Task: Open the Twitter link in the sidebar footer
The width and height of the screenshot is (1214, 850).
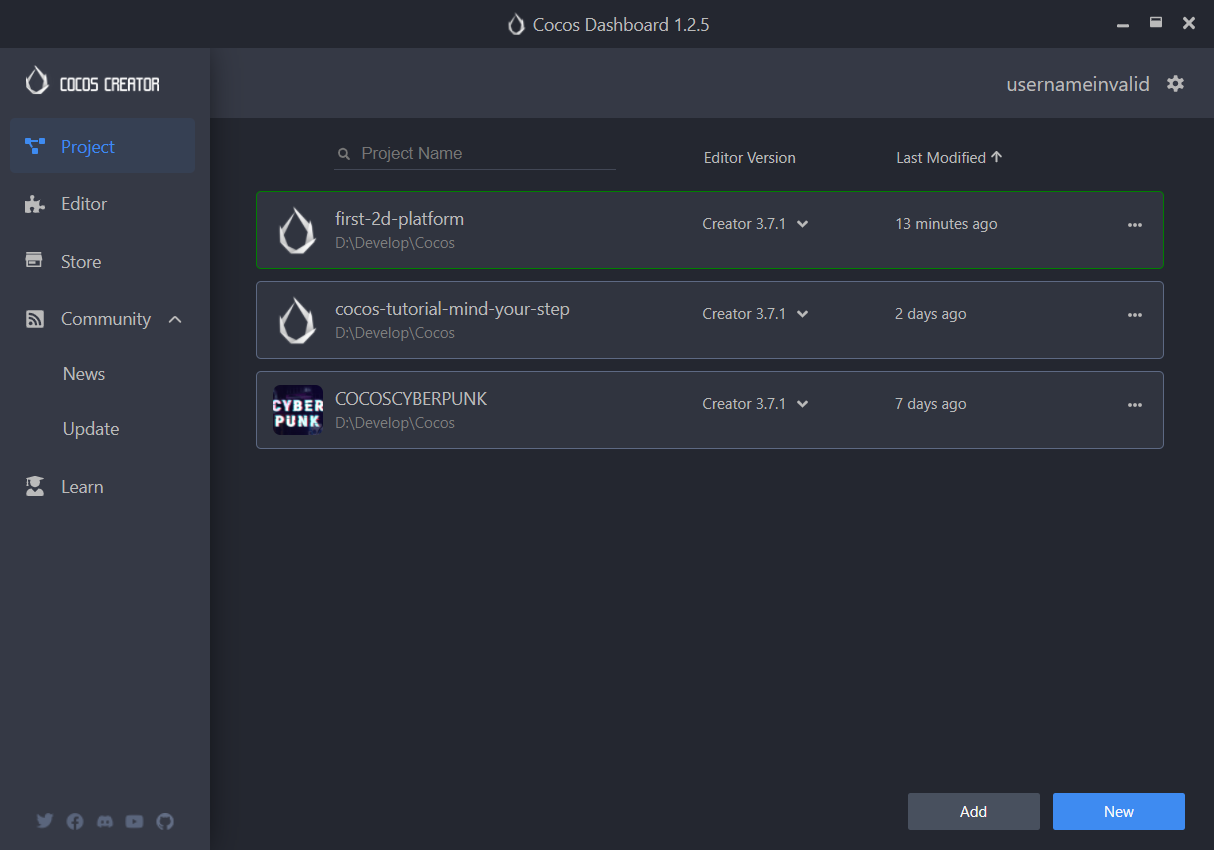Action: (45, 821)
